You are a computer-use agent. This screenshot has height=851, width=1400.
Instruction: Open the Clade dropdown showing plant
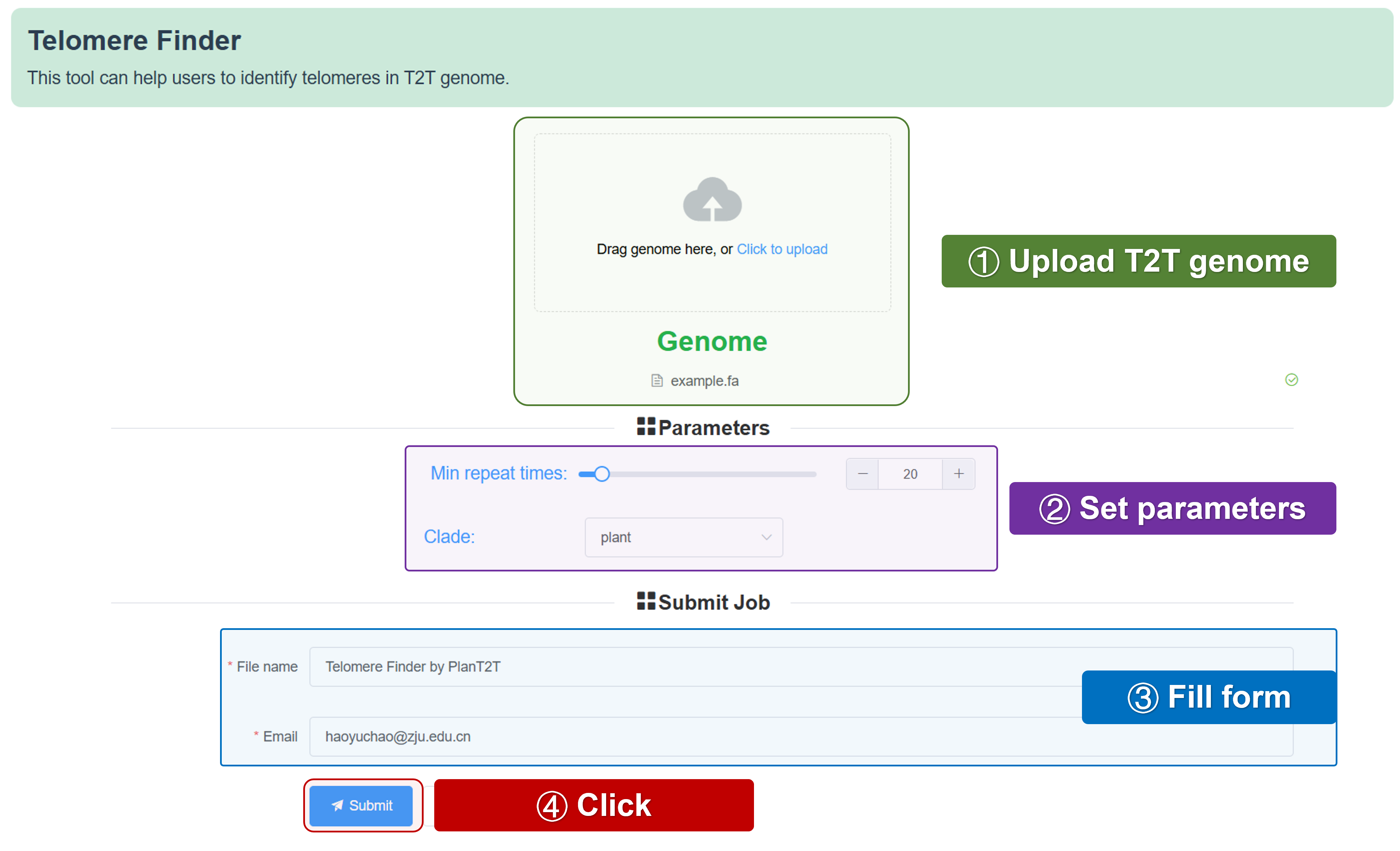[676, 537]
